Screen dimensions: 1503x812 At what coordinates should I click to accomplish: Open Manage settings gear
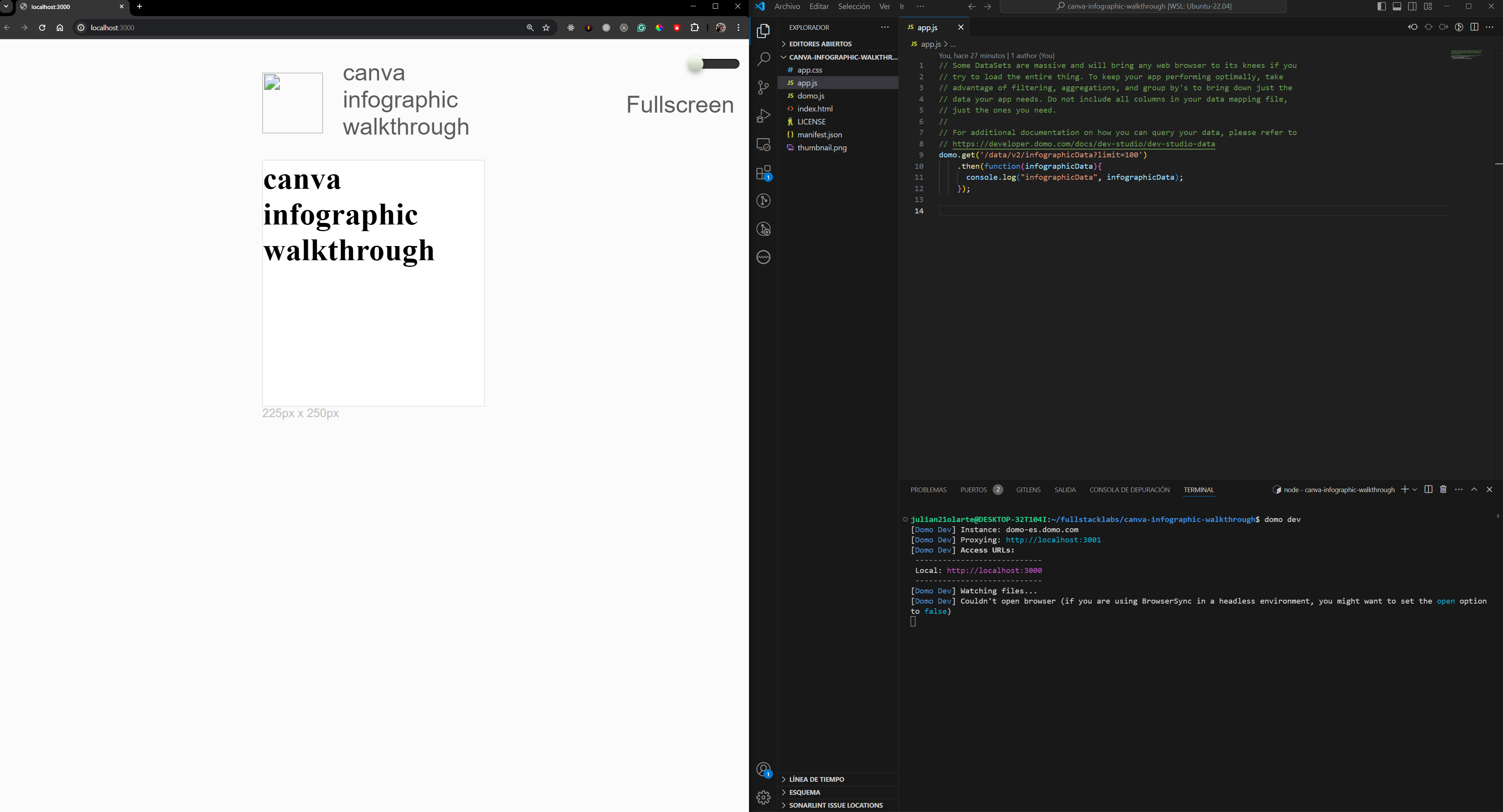(763, 797)
